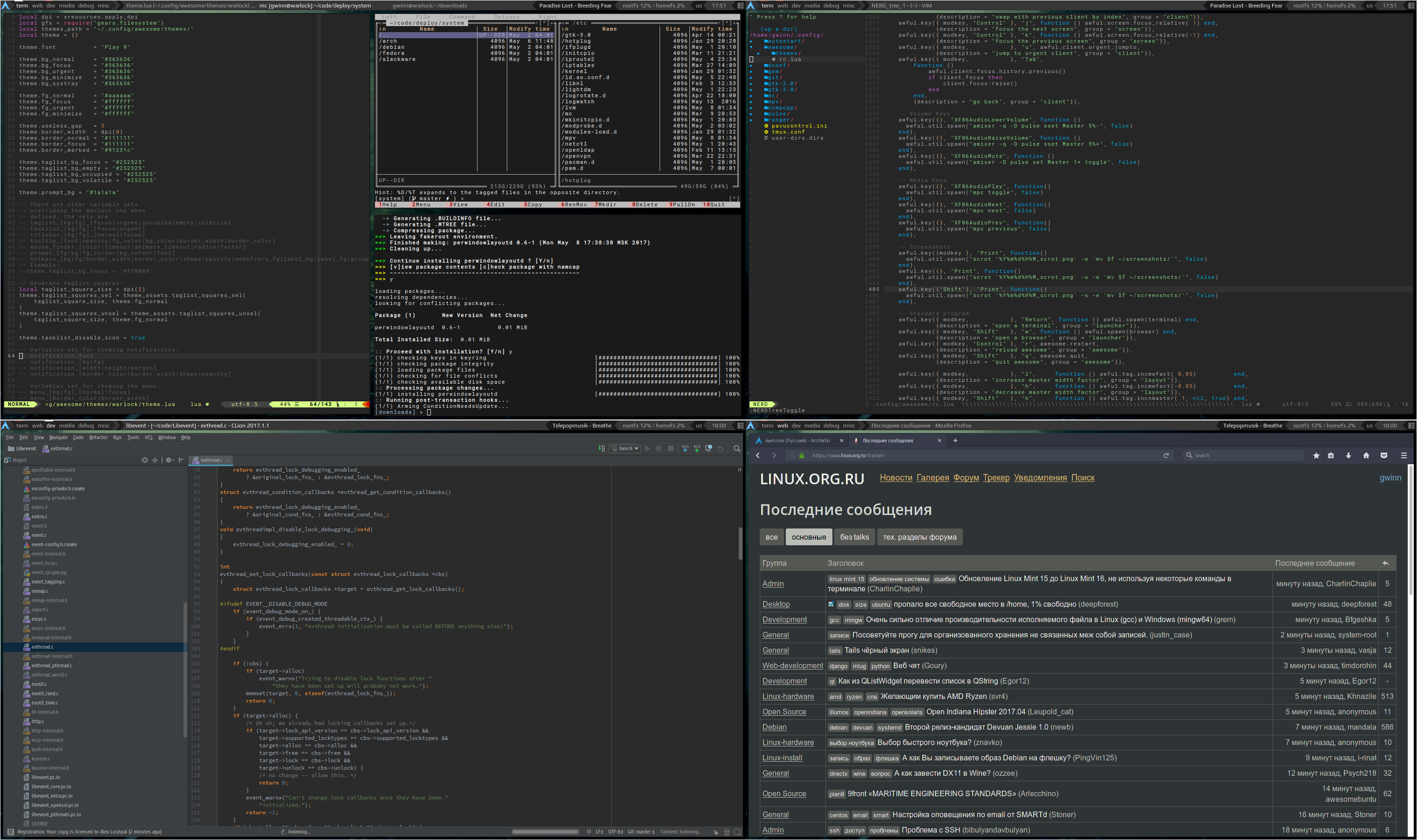Open Firefox bookmarks library icon
This screenshot has height=840, width=1417.
tap(1331, 455)
